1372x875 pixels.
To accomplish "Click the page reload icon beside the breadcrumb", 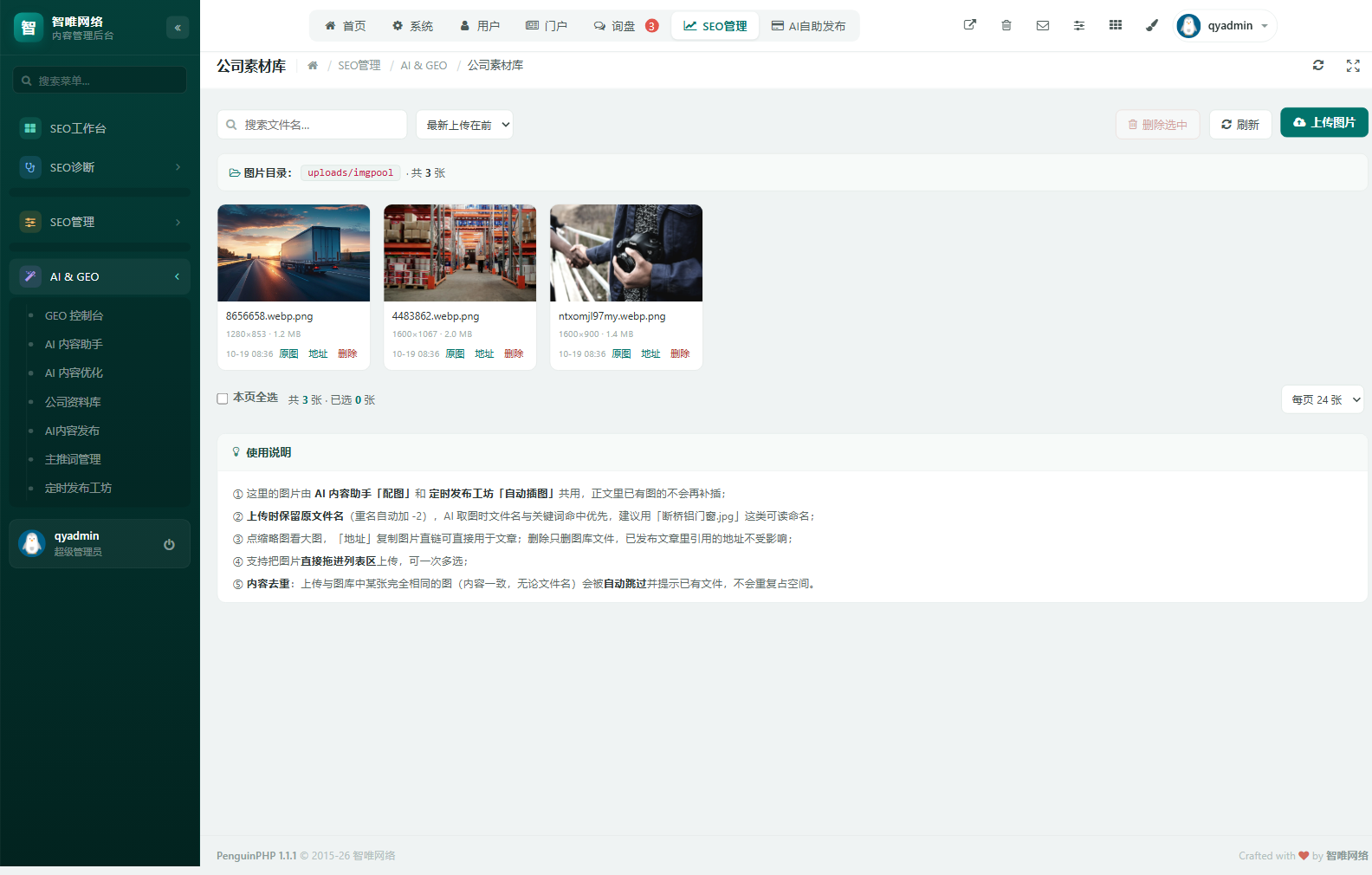I will (x=1318, y=65).
